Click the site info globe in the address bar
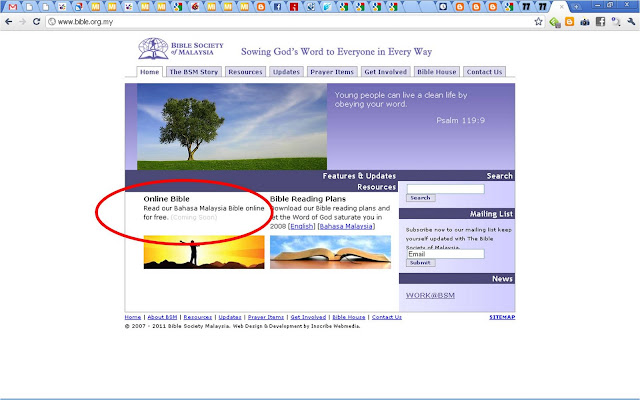 click(x=52, y=22)
